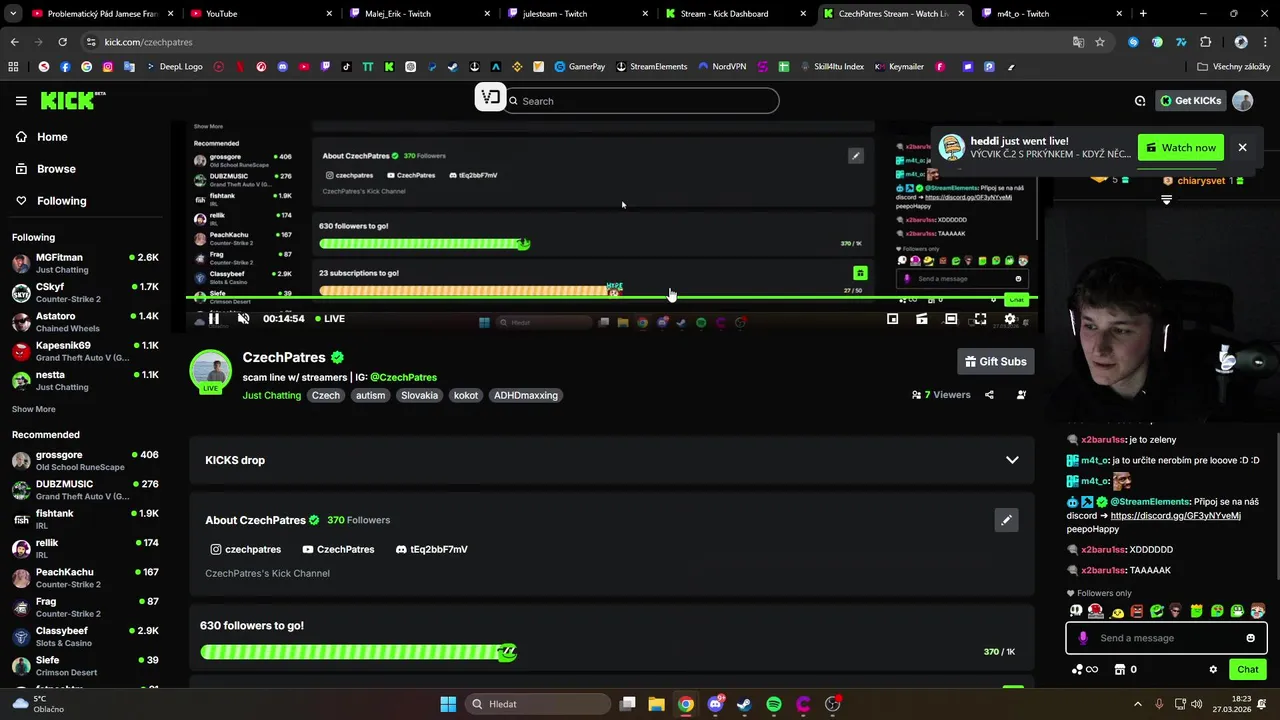Pause the live stream video
The height and width of the screenshot is (720, 1280).
coord(214,319)
